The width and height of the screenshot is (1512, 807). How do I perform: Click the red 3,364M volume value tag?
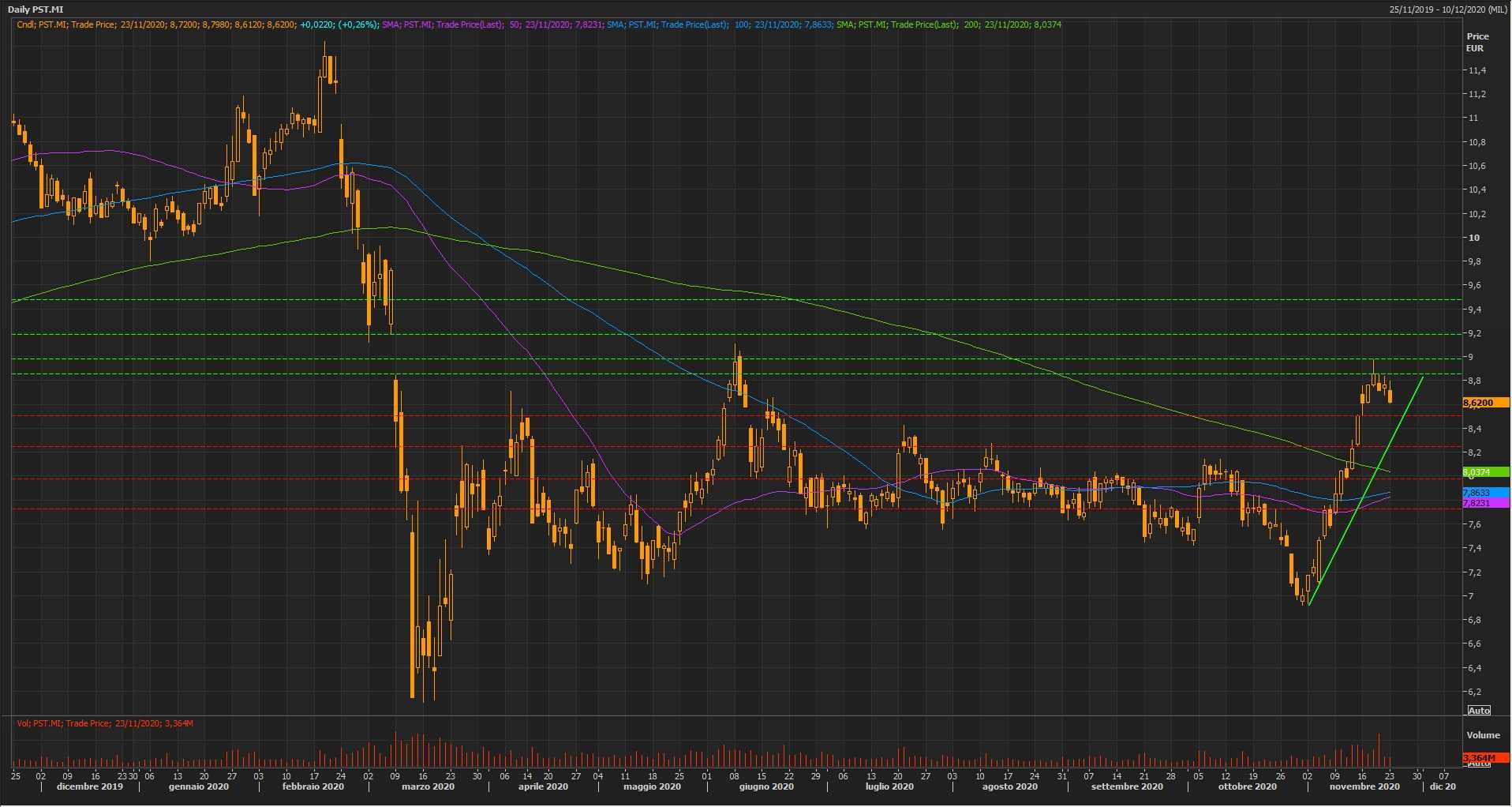point(1485,758)
